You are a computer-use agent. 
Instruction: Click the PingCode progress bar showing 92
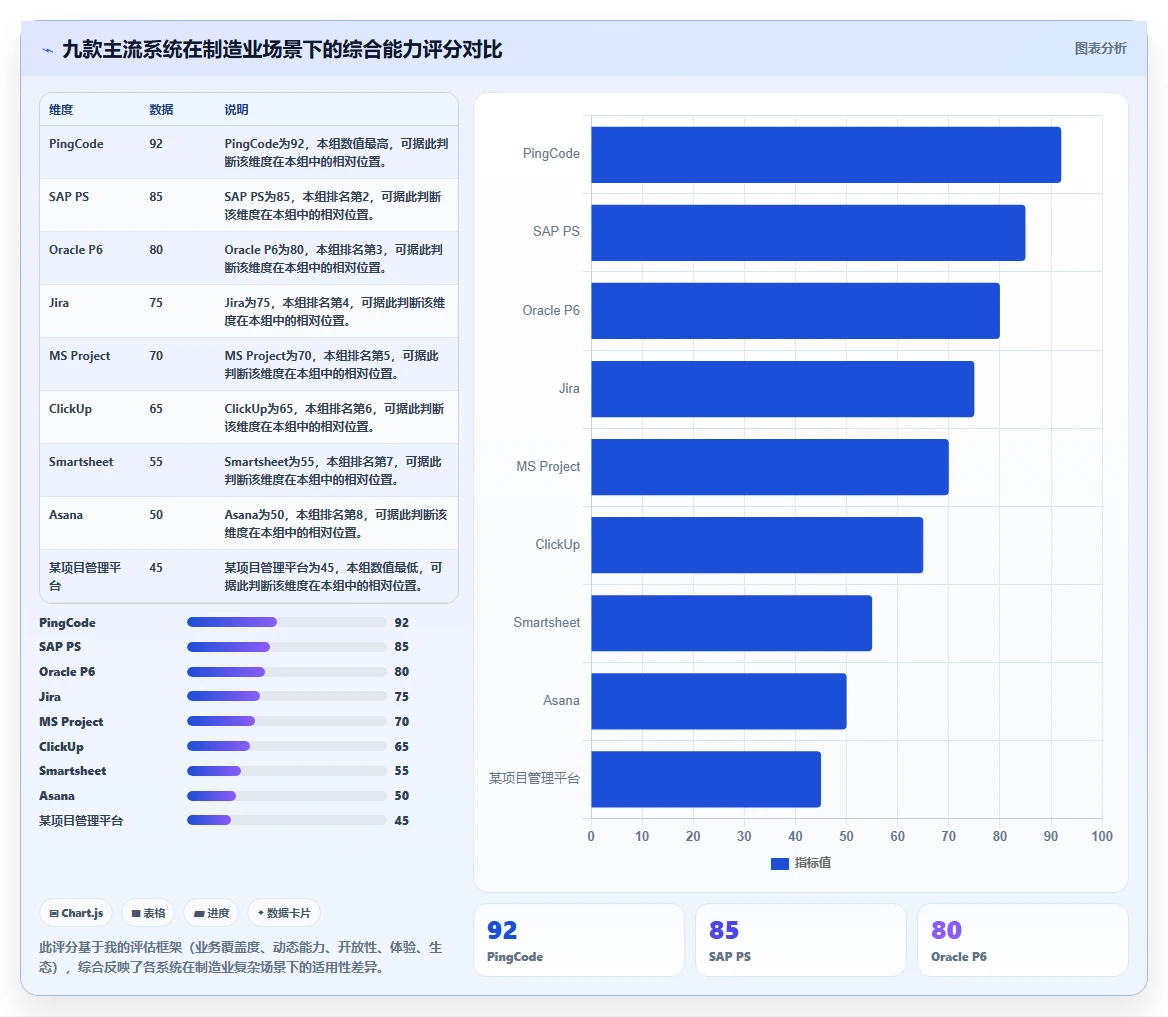tap(287, 622)
